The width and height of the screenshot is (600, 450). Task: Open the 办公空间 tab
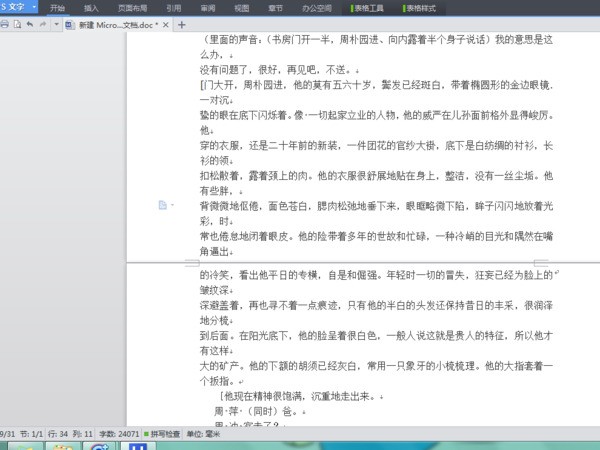pos(317,8)
